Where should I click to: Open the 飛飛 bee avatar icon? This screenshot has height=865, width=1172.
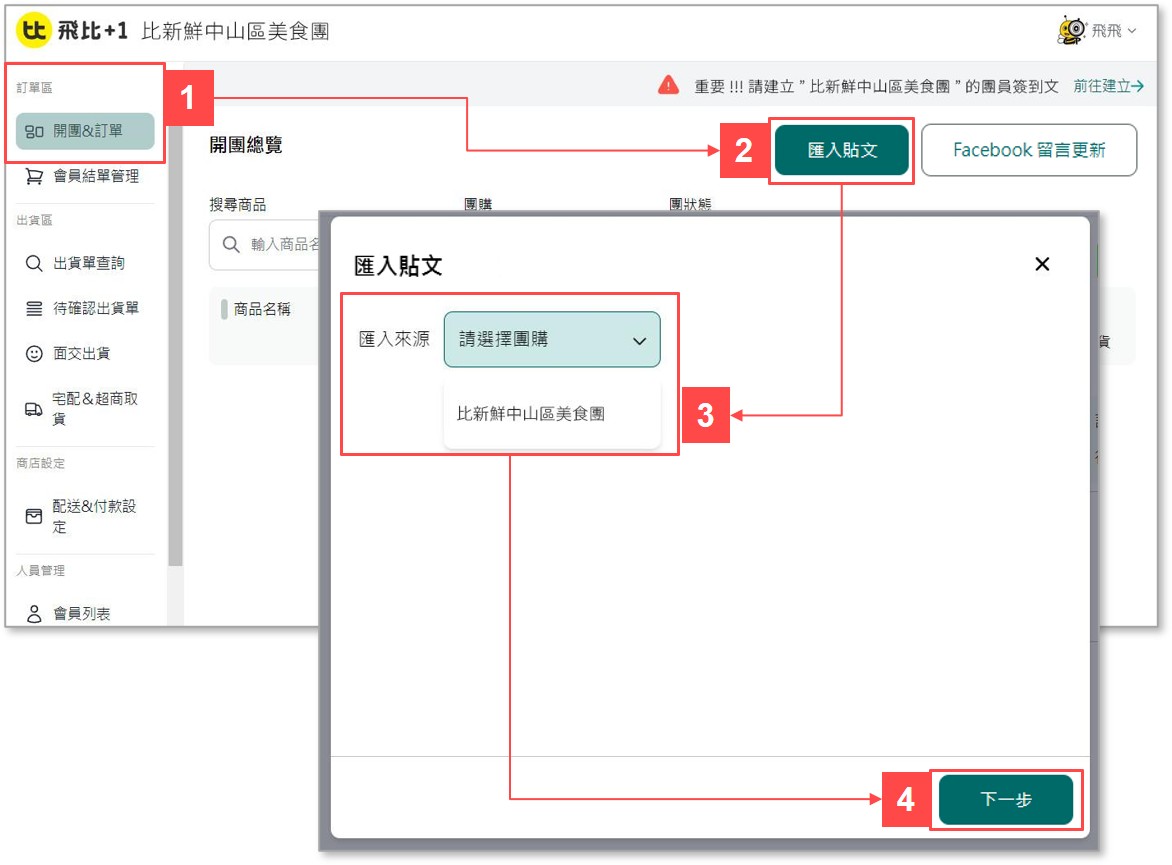click(x=1071, y=31)
